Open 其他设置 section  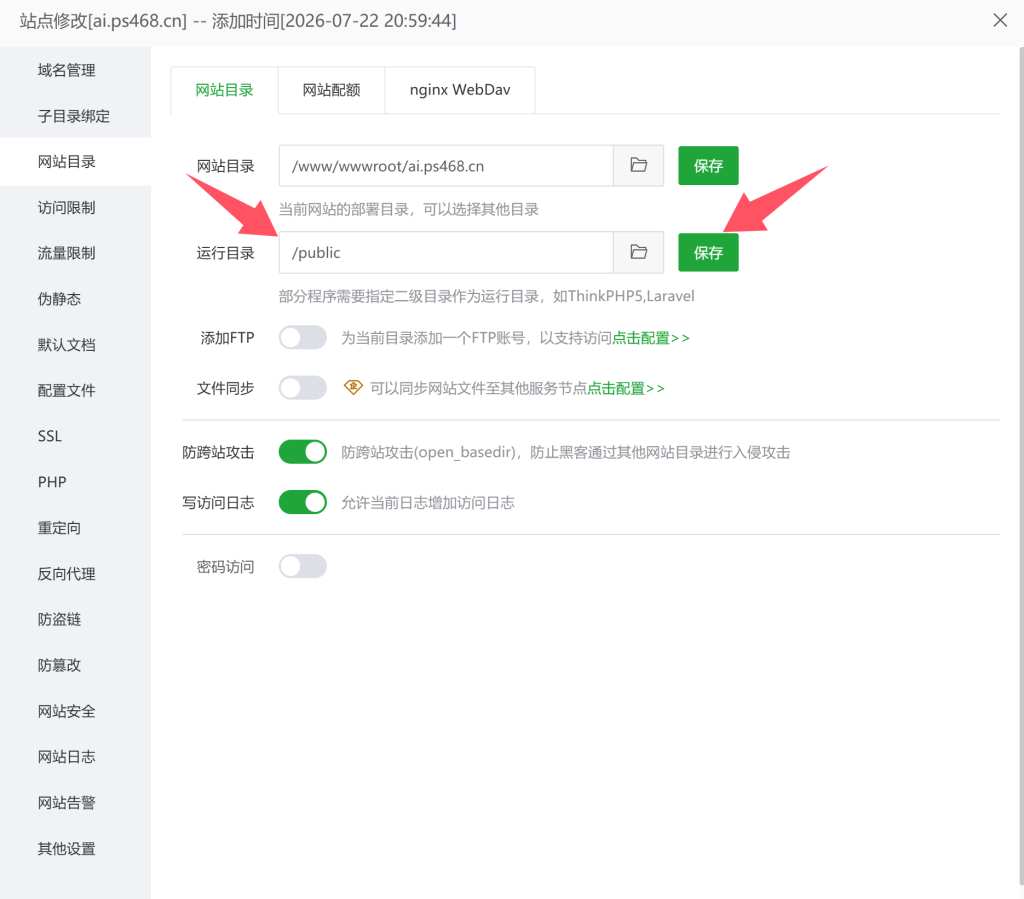[75, 849]
